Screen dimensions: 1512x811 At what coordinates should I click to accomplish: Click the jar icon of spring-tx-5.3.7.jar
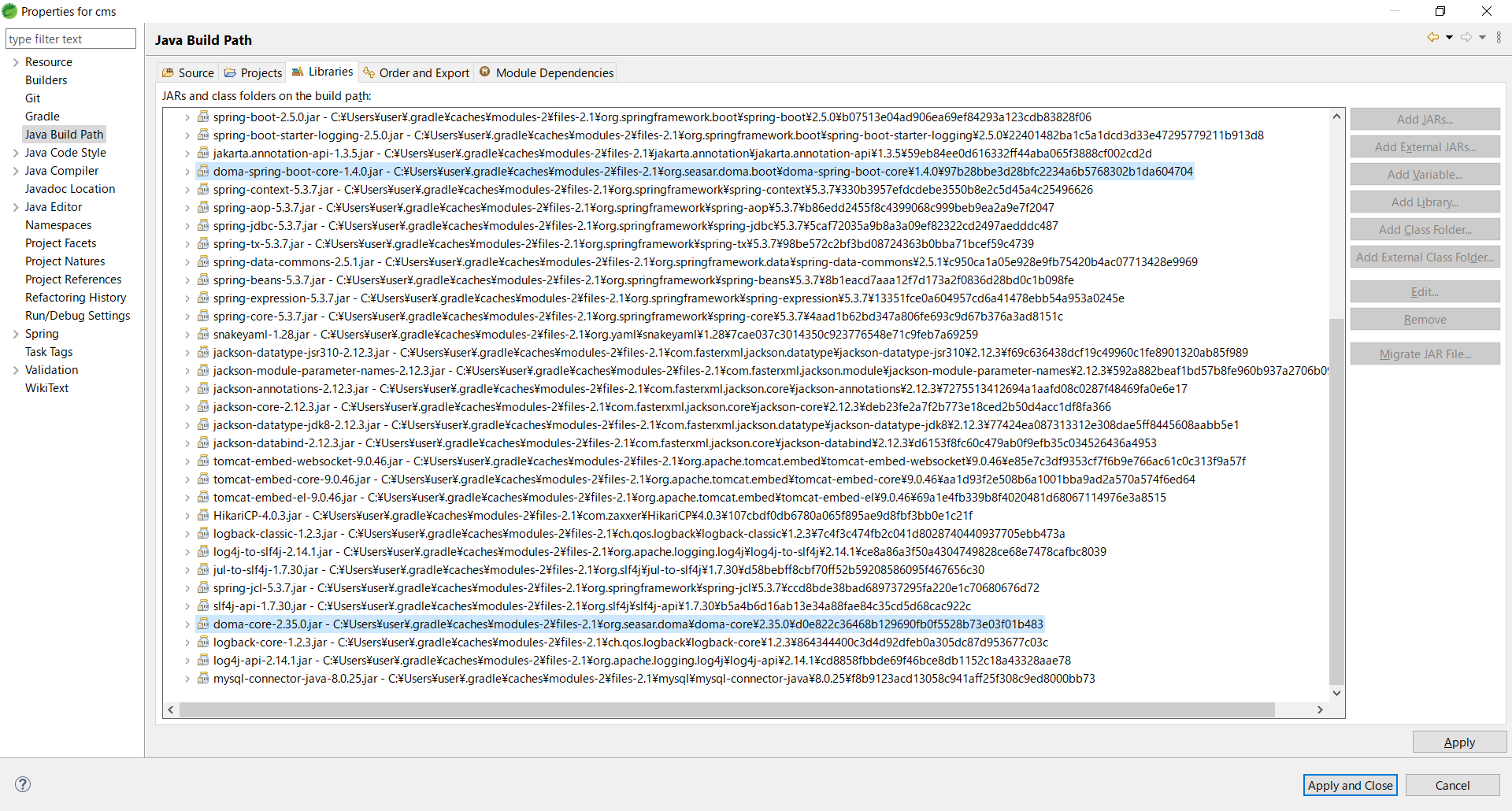click(x=203, y=243)
